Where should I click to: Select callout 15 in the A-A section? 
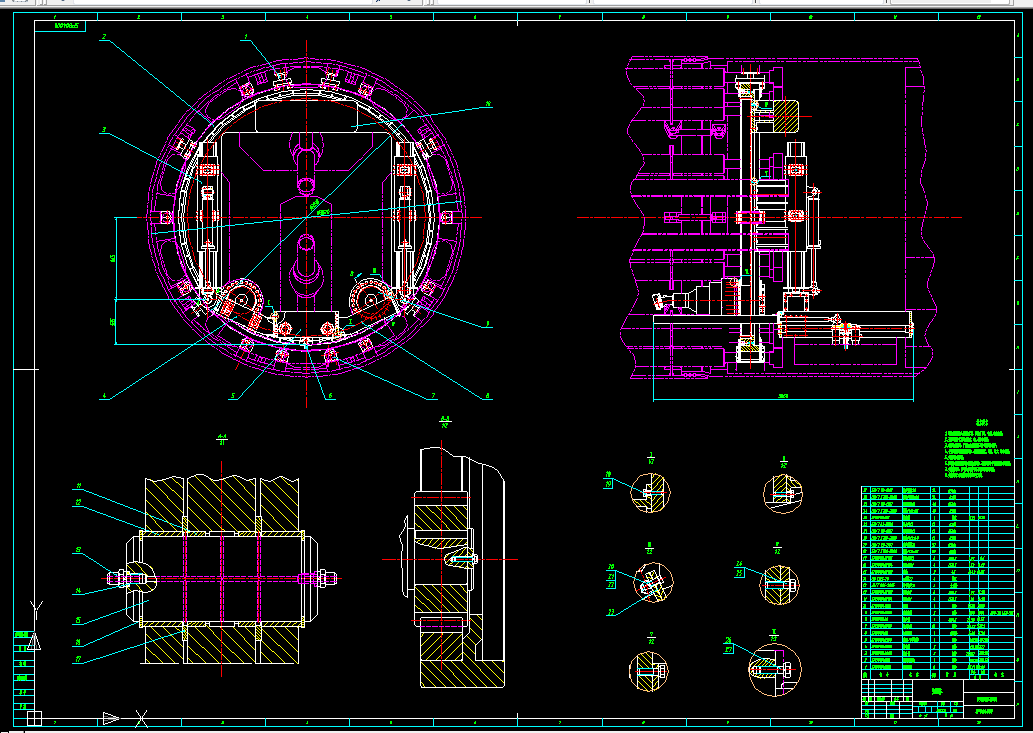(x=78, y=620)
